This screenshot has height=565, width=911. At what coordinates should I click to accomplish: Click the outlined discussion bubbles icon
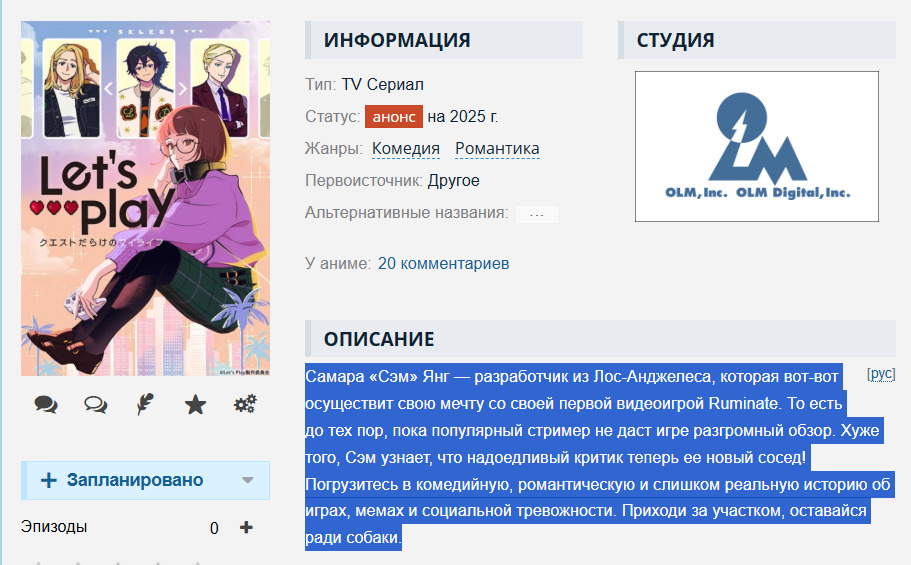click(96, 404)
